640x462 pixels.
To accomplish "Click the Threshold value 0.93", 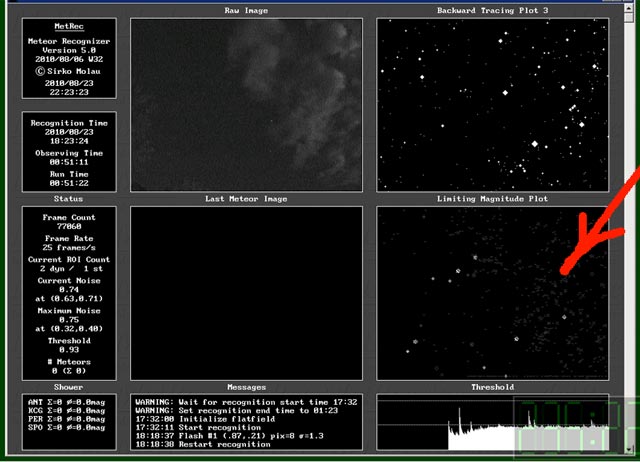I will point(69,349).
